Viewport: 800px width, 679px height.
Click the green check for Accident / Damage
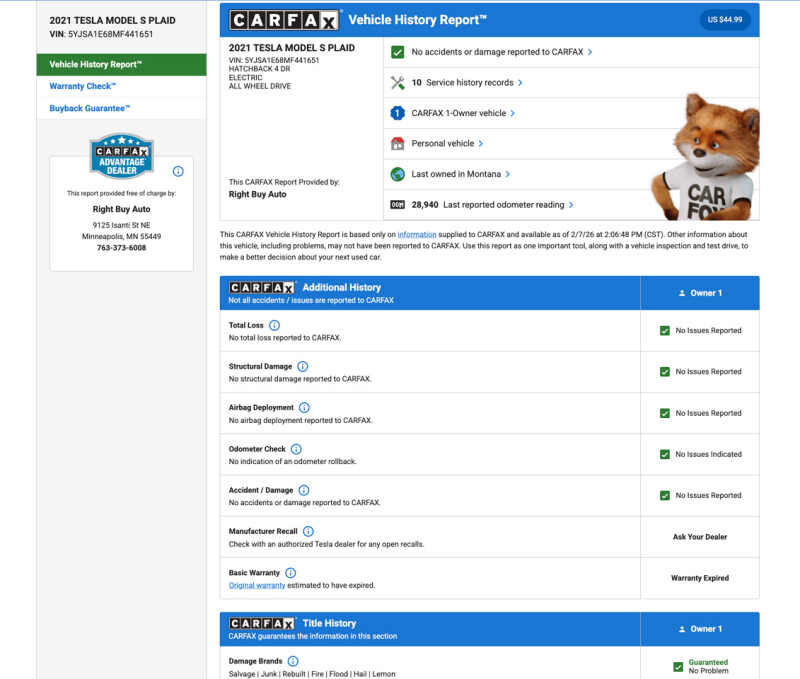pyautogui.click(x=665, y=495)
